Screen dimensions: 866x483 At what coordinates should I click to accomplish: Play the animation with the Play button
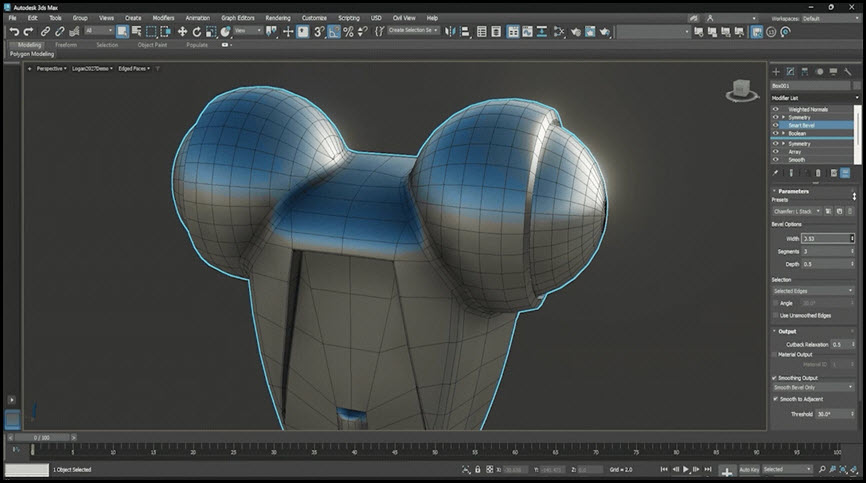point(686,469)
